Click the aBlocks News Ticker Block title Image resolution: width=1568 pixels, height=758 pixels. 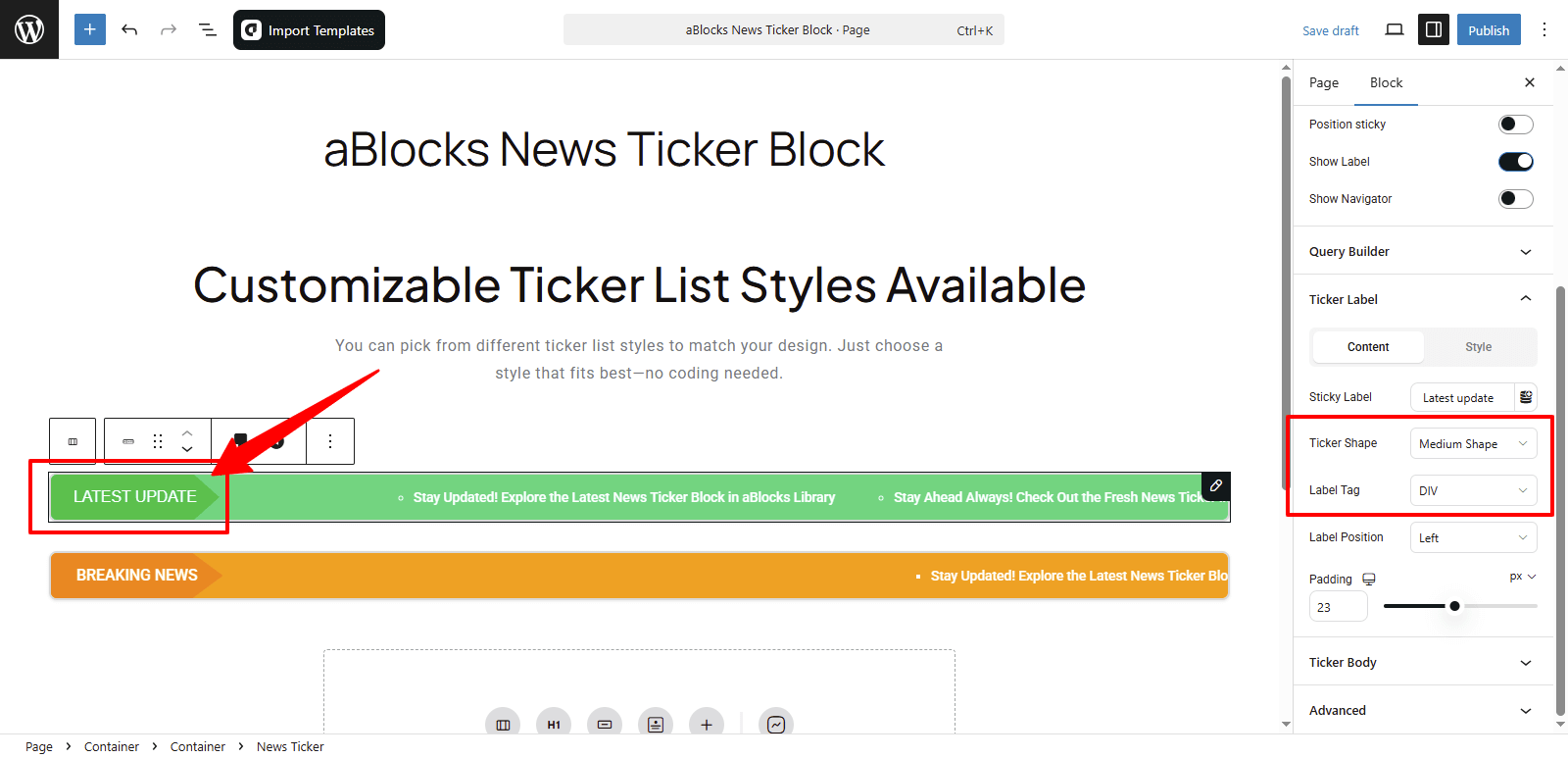click(x=605, y=150)
